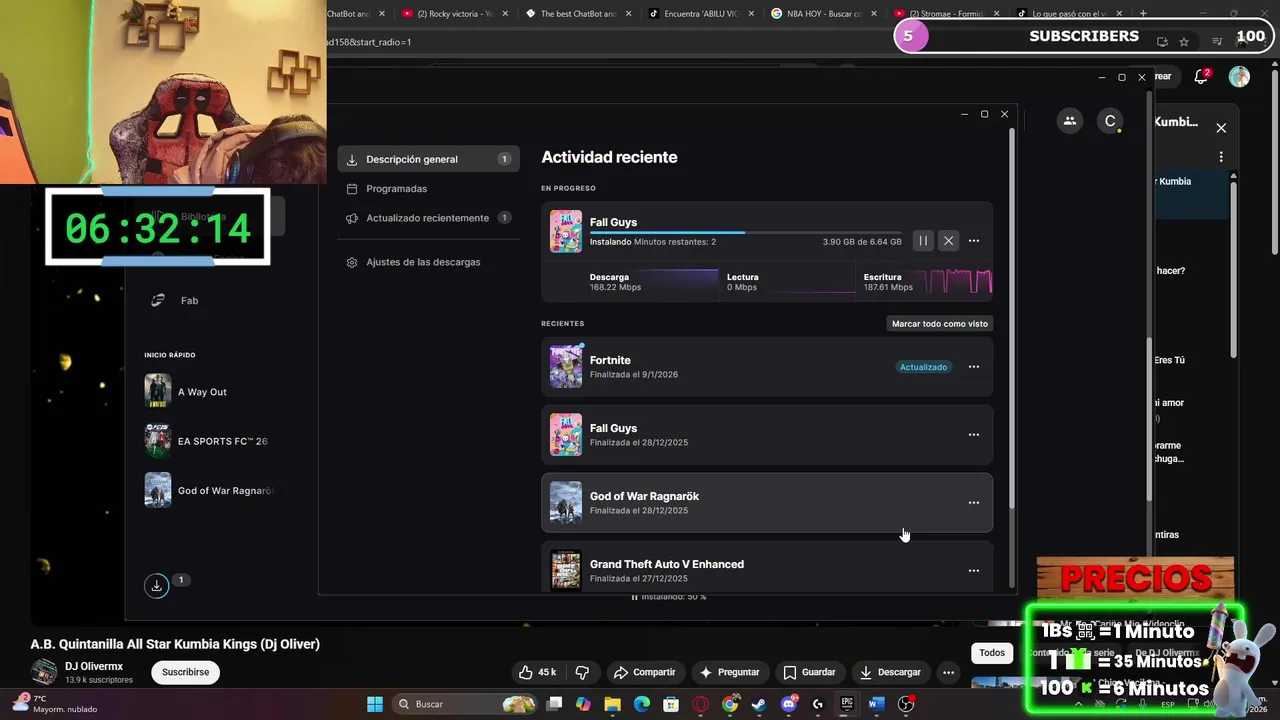Cancel the Fall Guys download
This screenshot has width=1280, height=720.
click(948, 240)
